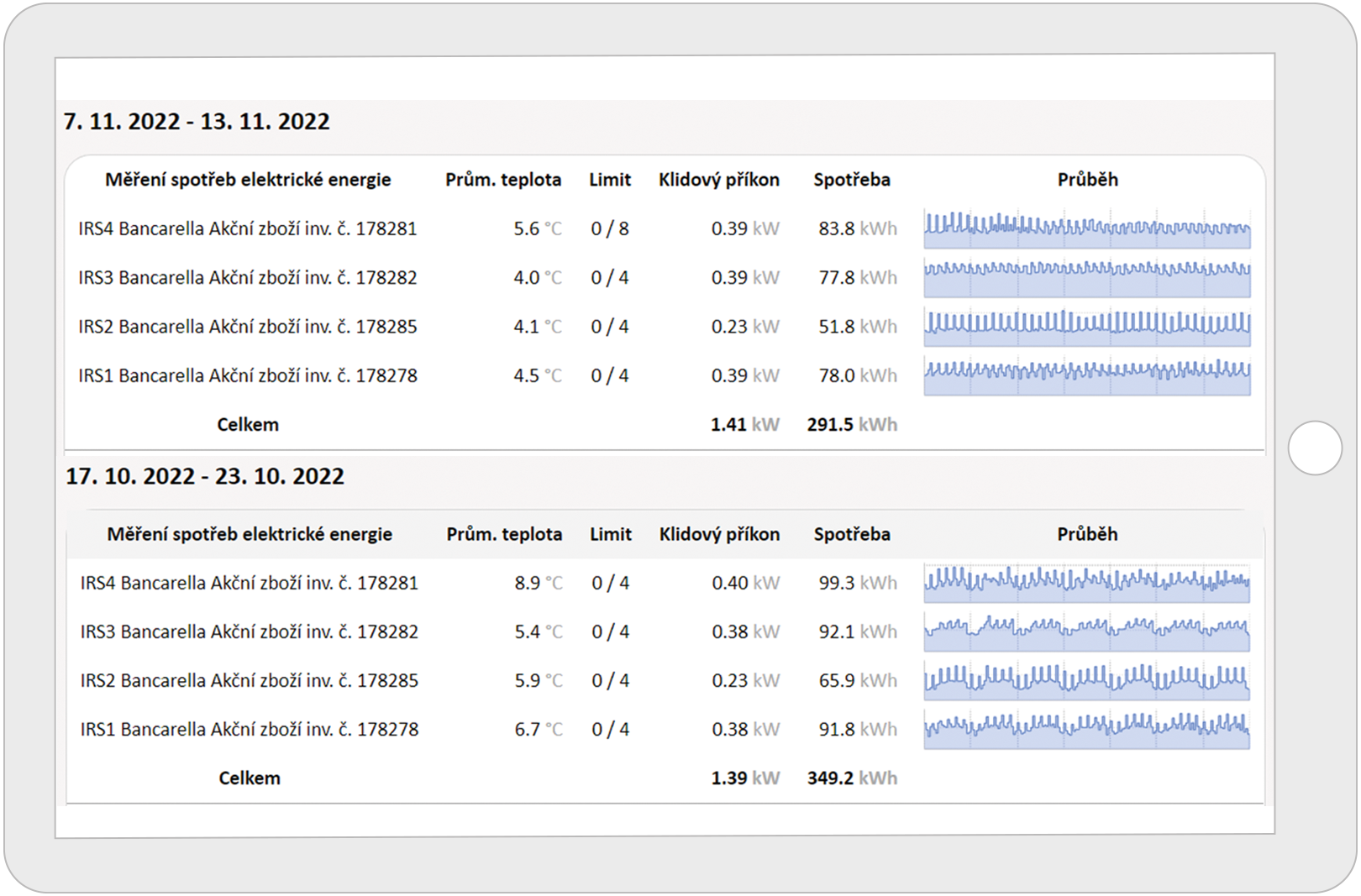Click Celkem label in the October table
Image resolution: width=1361 pixels, height=896 pixels.
tap(250, 778)
